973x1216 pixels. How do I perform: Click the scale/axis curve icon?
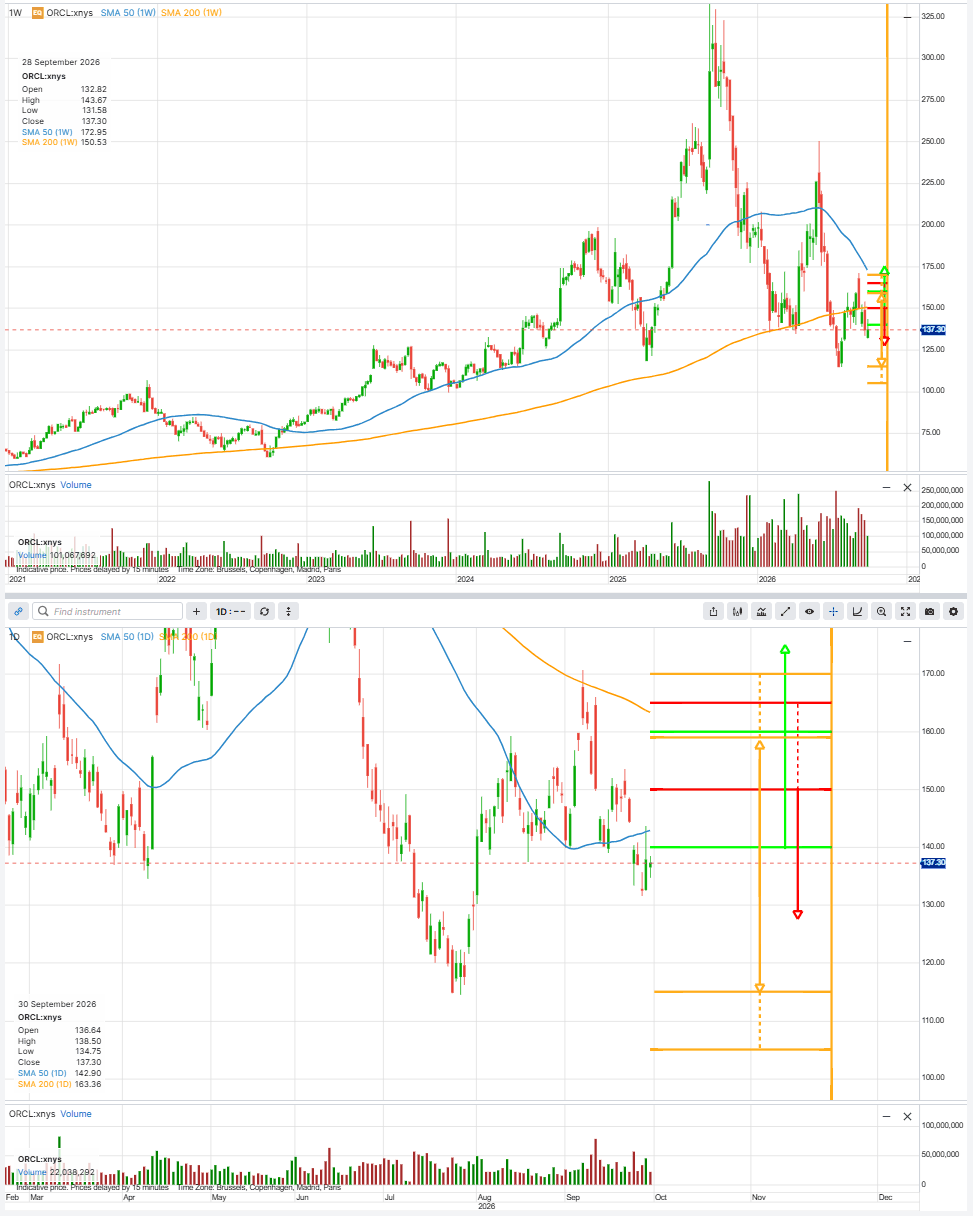857,611
